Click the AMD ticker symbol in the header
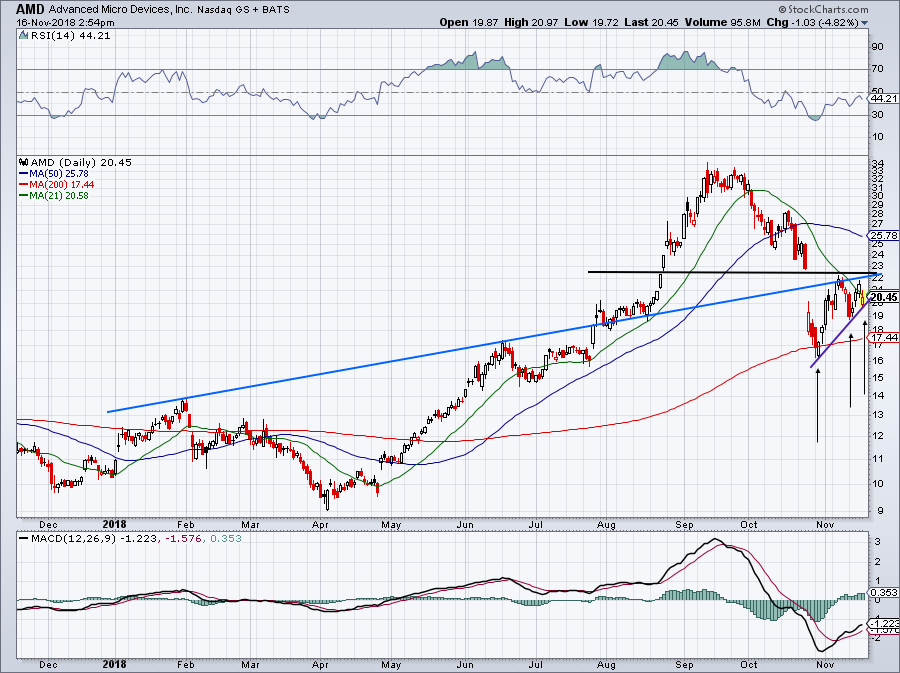 (30, 9)
